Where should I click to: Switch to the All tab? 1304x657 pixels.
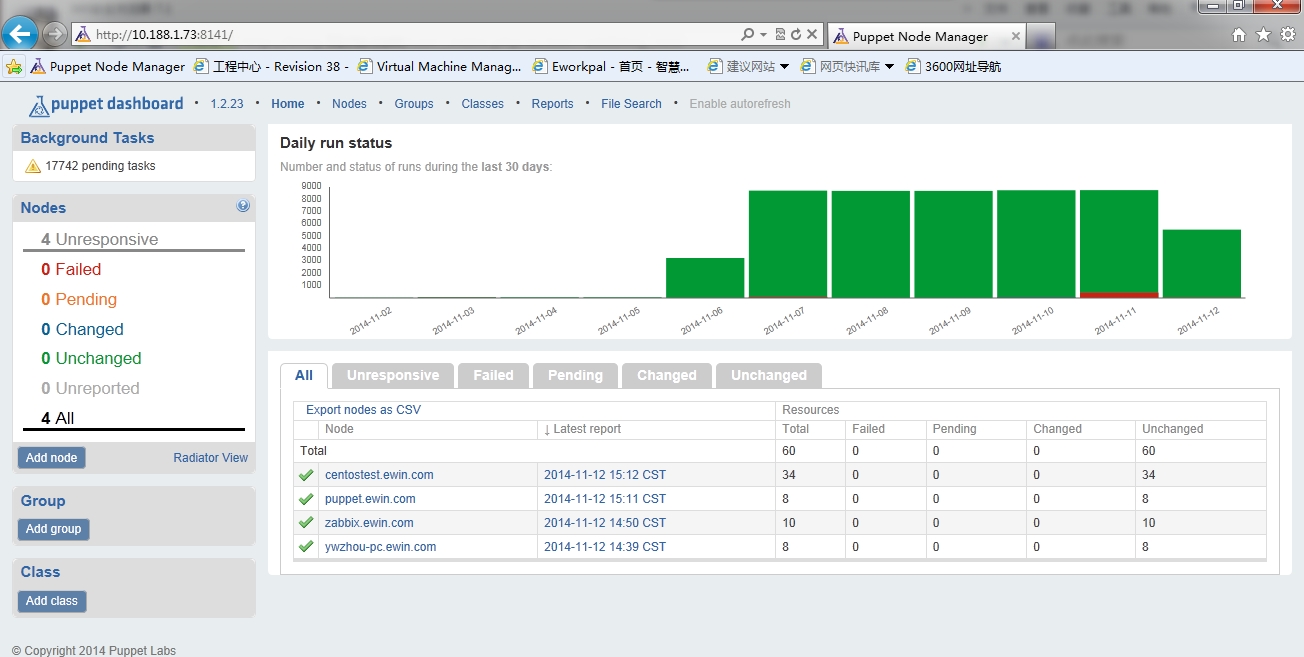(x=304, y=376)
